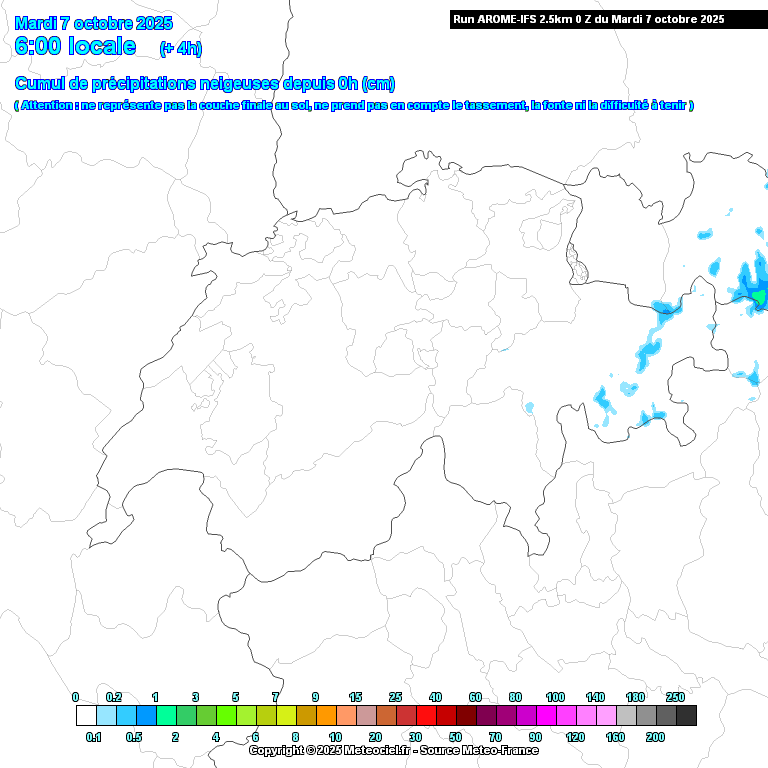
Task: Click the 'Attention' disclaimer line under title
Action: pos(354,105)
